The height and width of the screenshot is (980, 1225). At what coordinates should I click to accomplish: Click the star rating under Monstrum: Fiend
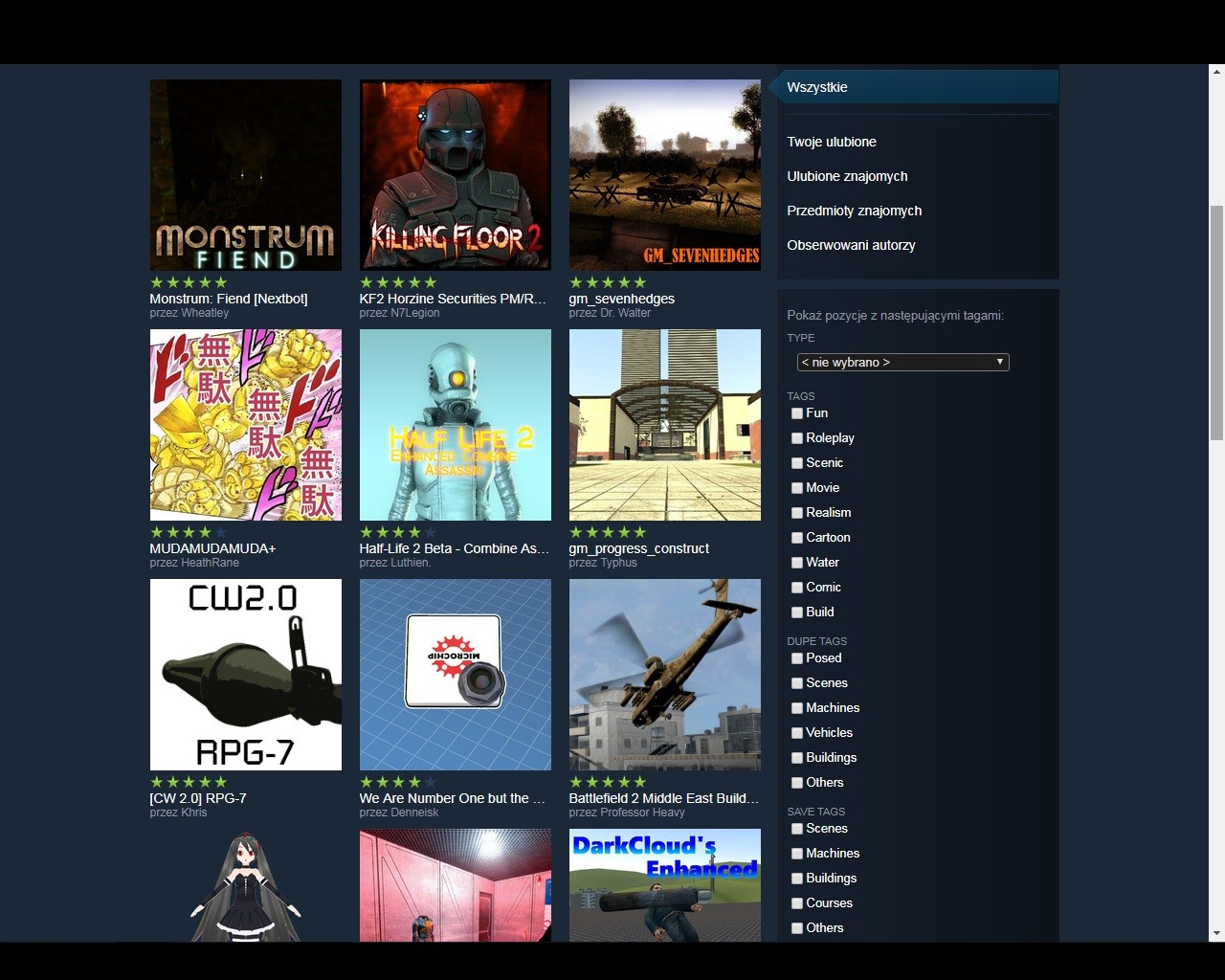[x=189, y=282]
